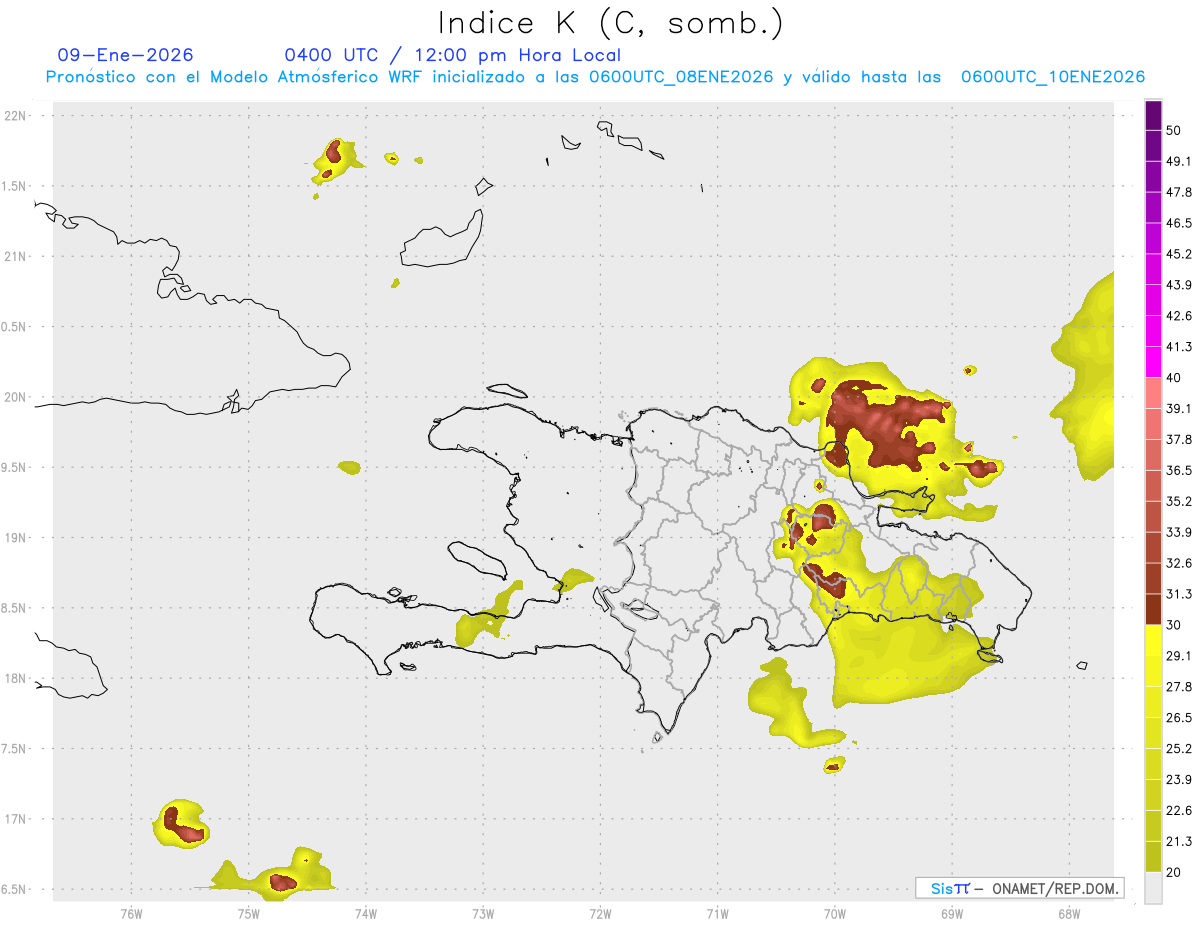Click the longitude label "69W"

click(x=951, y=914)
